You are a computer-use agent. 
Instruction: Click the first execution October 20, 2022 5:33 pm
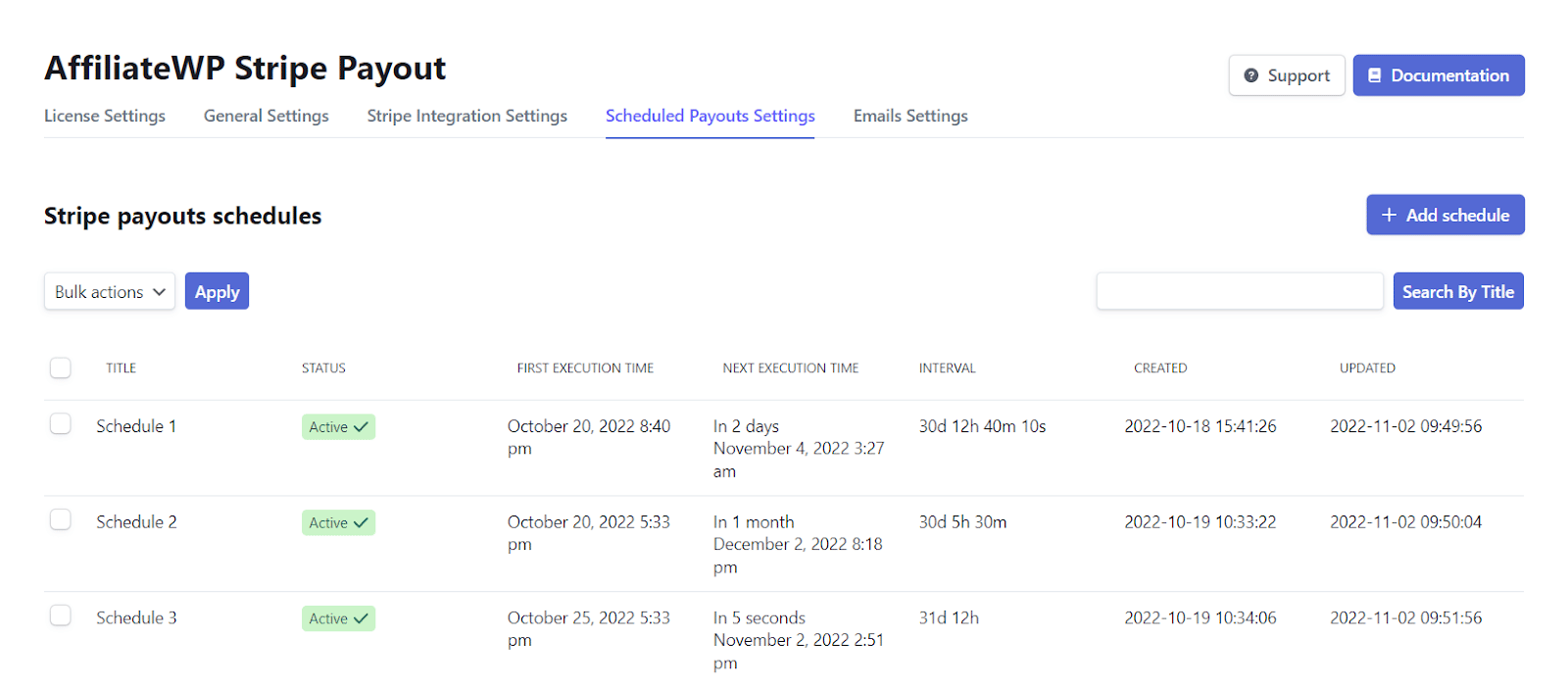click(x=589, y=533)
